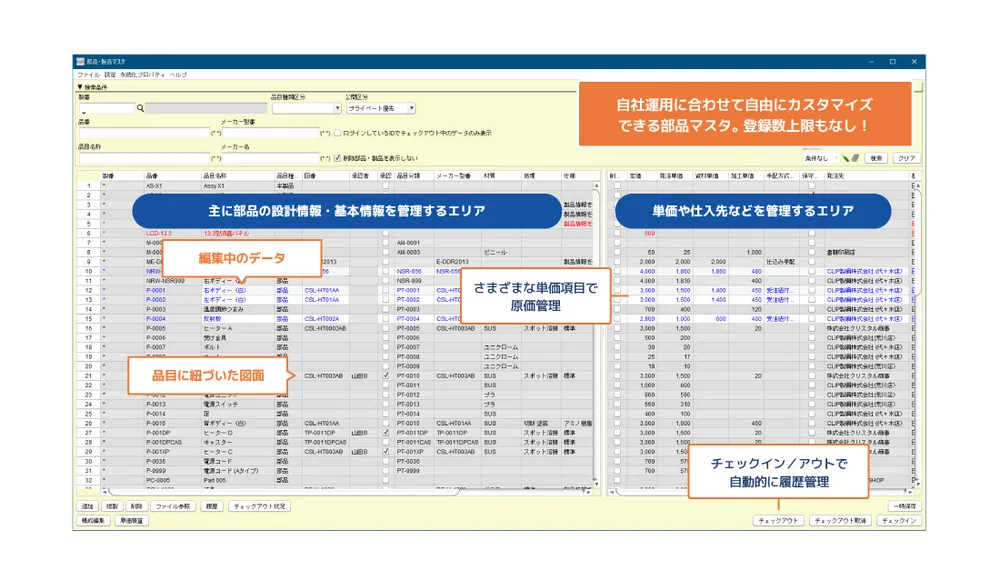Click 発注先 column header

click(867, 176)
